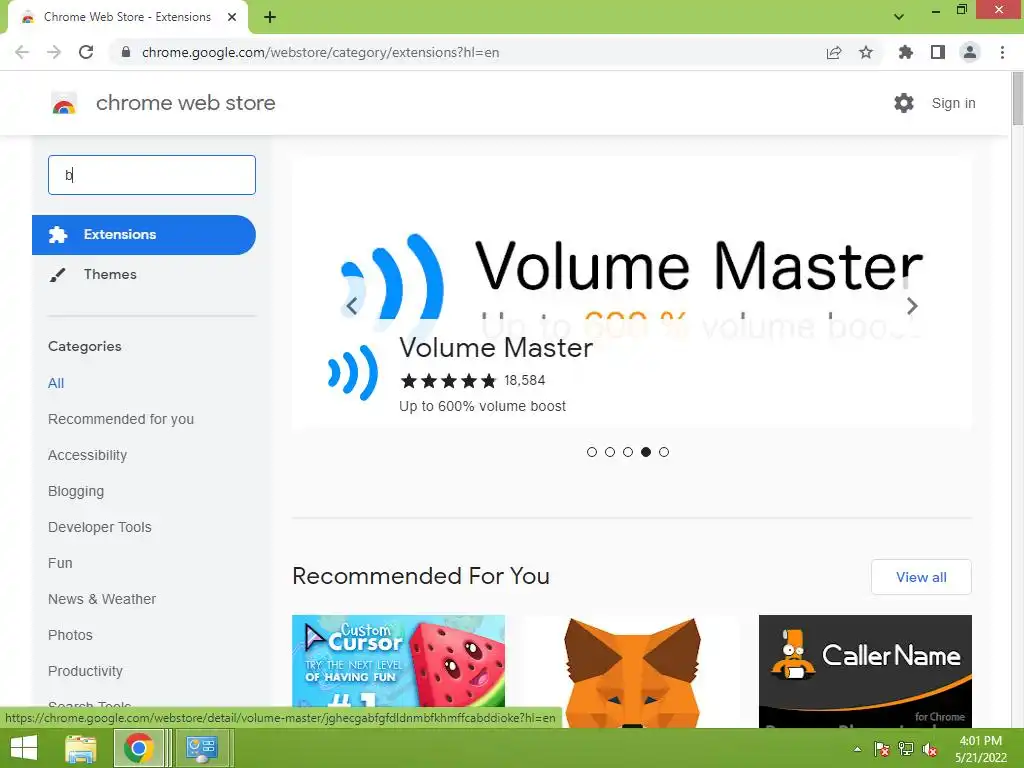Click Sign in link
Viewport: 1024px width, 768px height.
(x=953, y=103)
